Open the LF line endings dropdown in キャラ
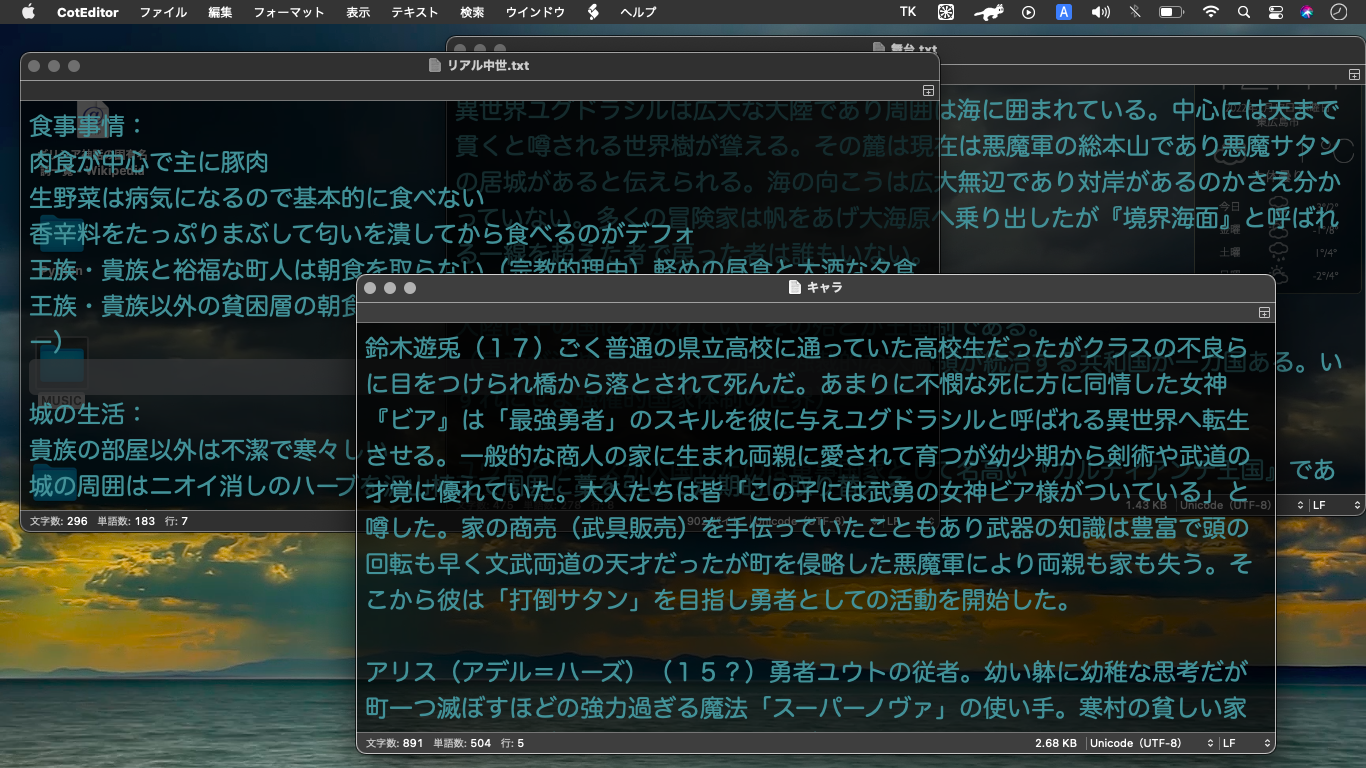The width and height of the screenshot is (1366, 768). click(1246, 743)
